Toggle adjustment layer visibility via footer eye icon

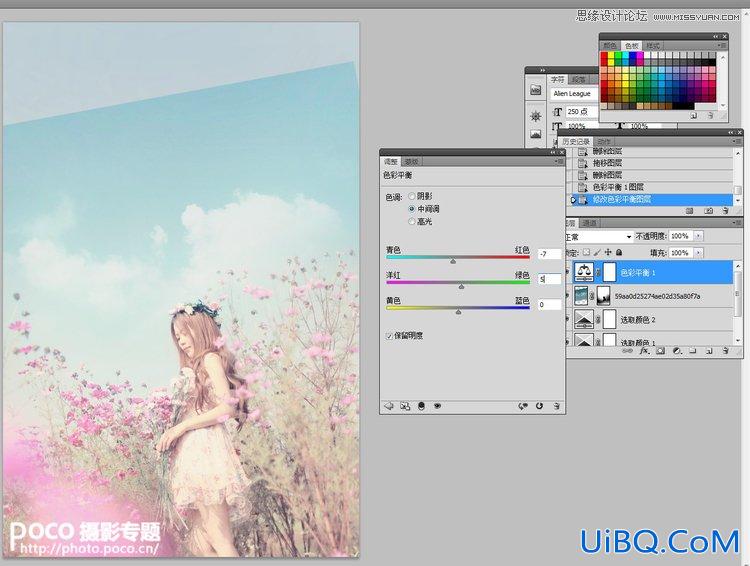point(437,406)
